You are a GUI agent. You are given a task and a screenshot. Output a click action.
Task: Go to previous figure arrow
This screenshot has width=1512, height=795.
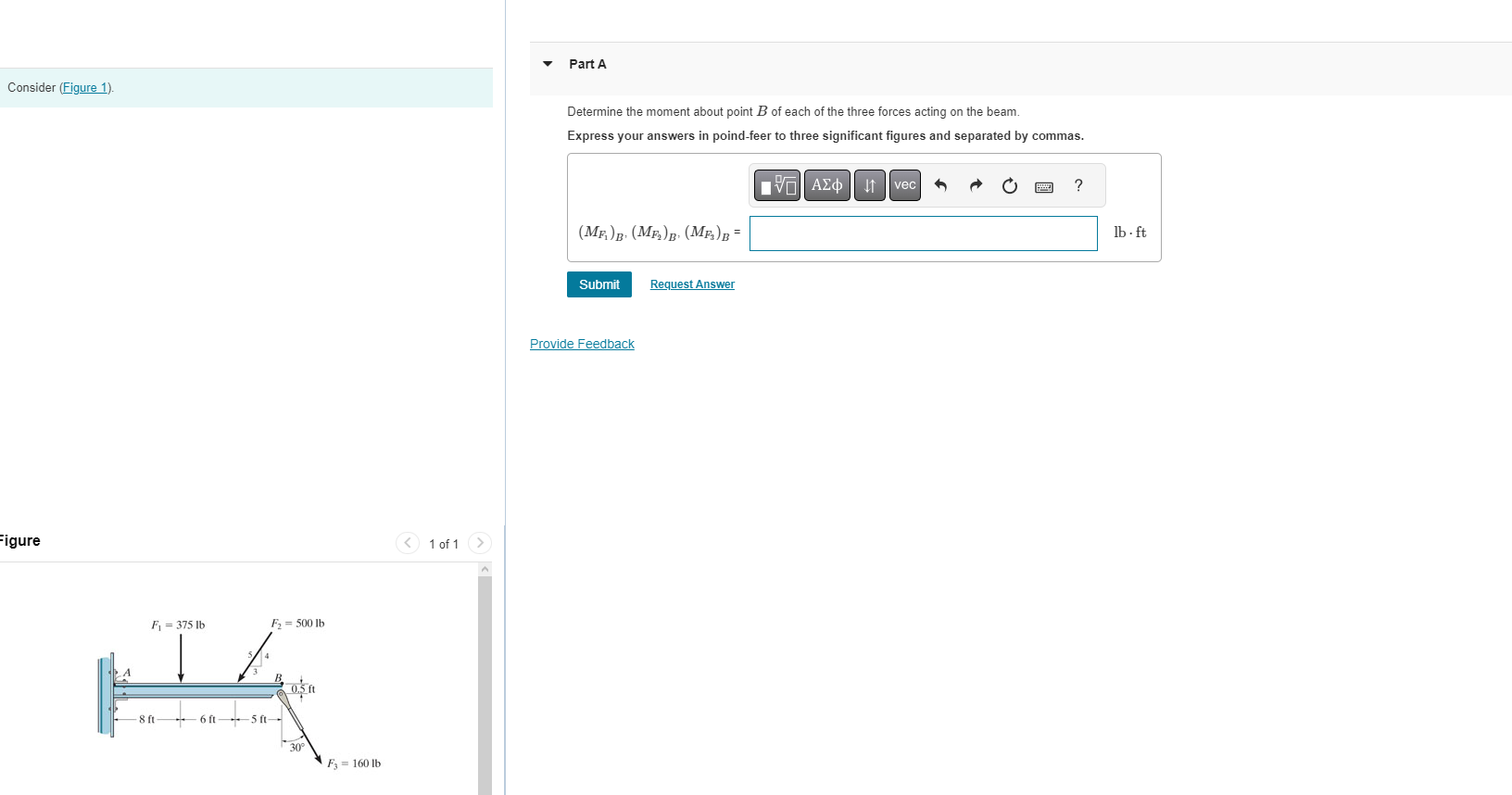point(408,543)
